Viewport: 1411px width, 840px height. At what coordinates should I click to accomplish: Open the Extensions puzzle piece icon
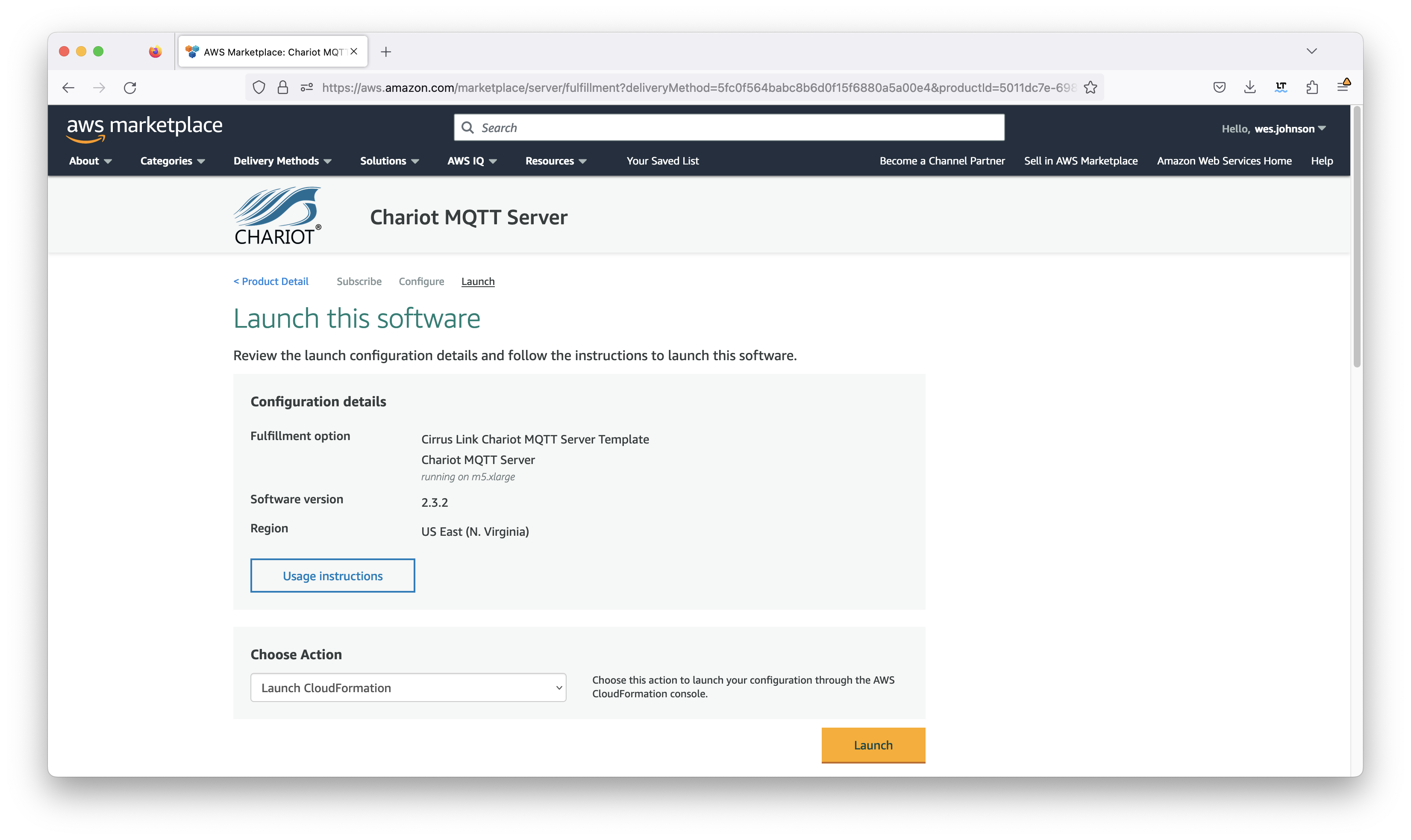tap(1313, 87)
